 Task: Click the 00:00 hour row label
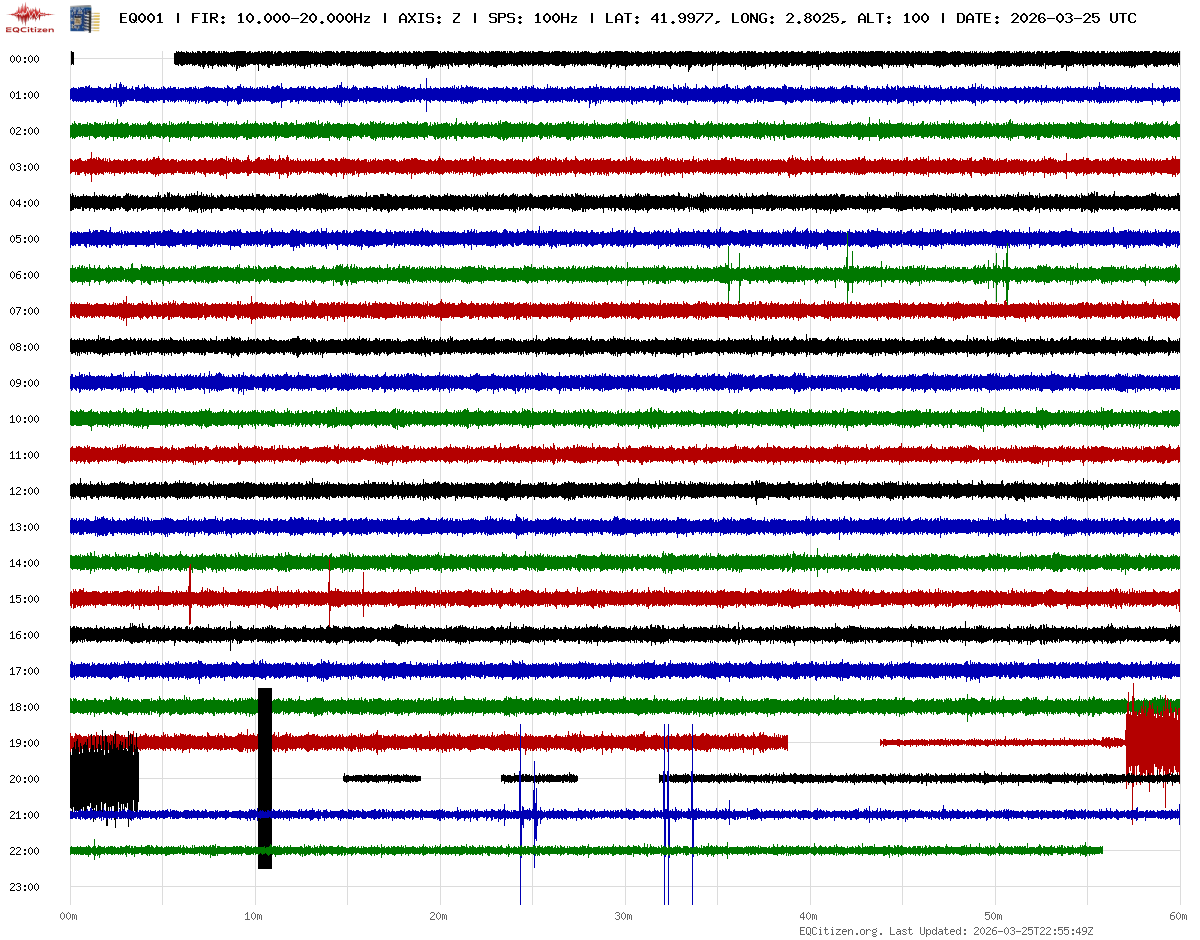tap(24, 59)
